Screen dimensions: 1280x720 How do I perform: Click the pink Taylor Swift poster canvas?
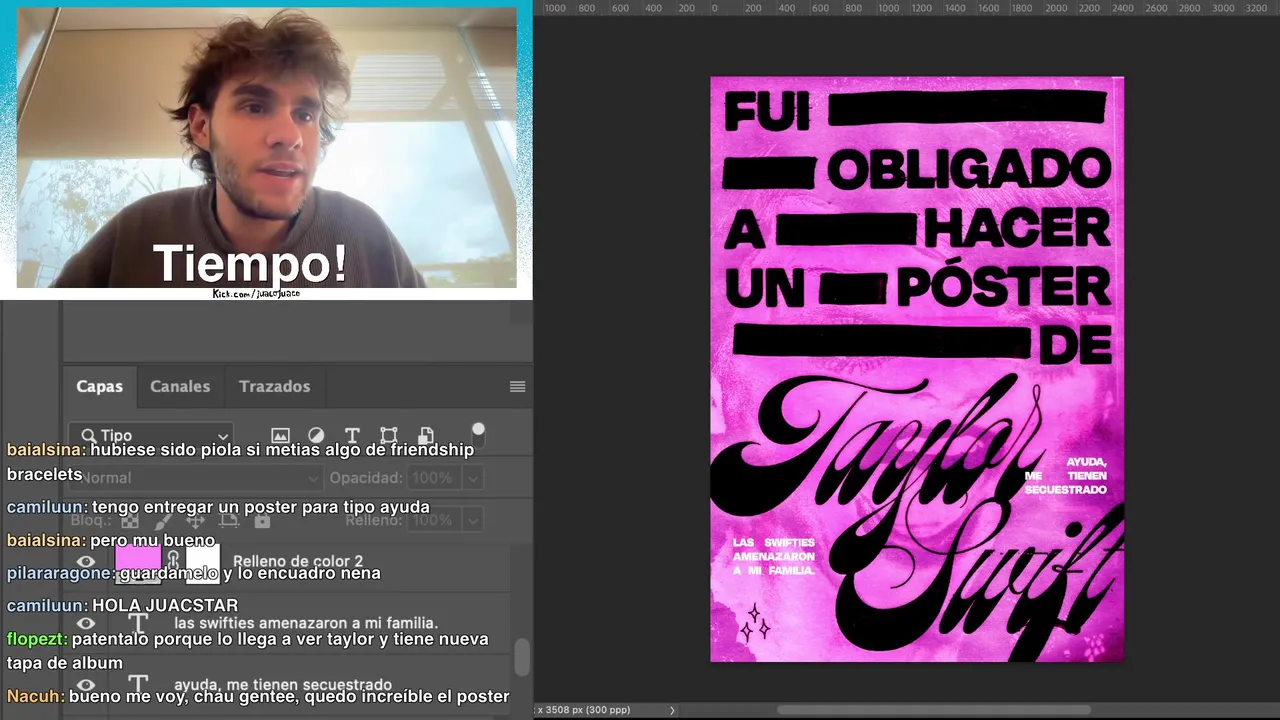coord(917,369)
